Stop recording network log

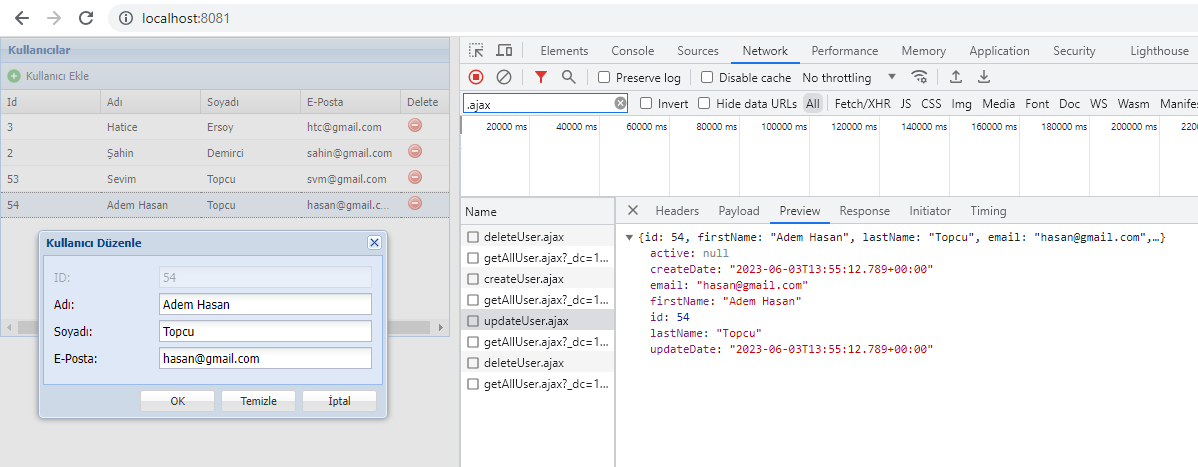[x=476, y=77]
